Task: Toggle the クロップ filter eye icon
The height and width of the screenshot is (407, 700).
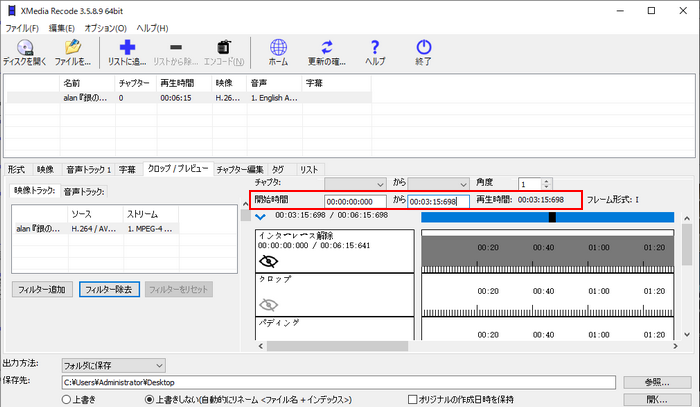Action: [268, 304]
